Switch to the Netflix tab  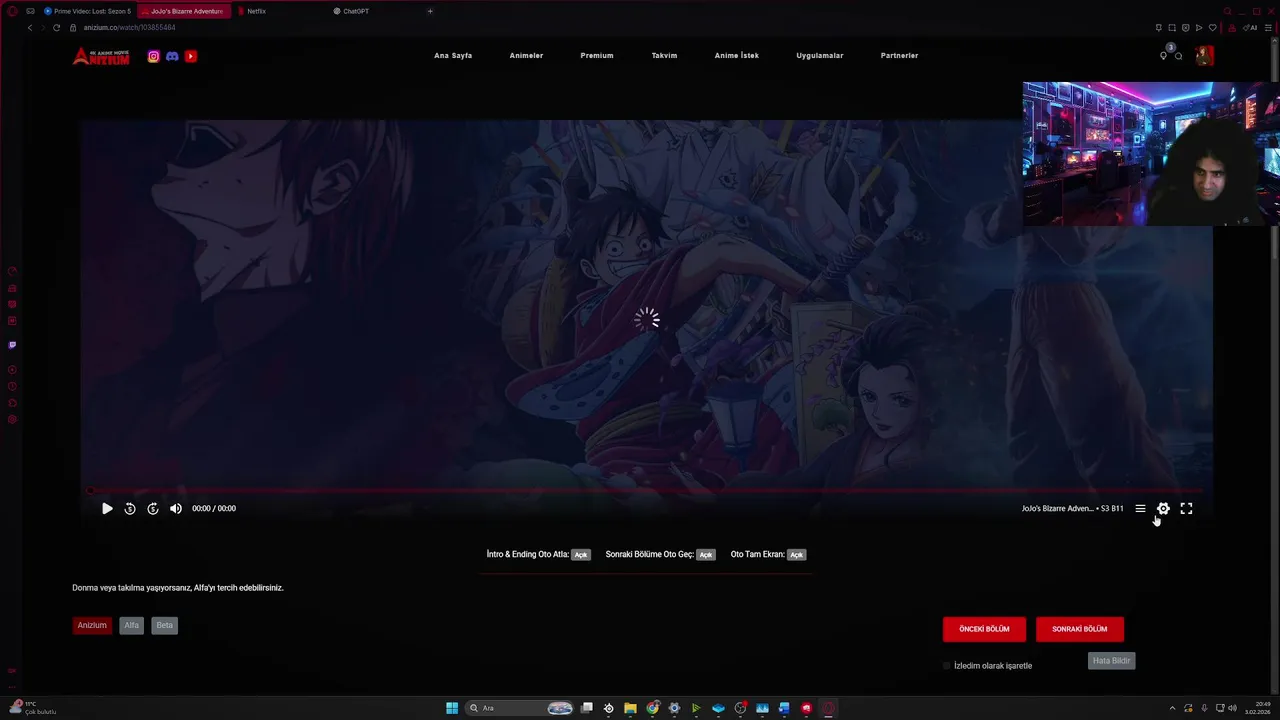pos(282,11)
